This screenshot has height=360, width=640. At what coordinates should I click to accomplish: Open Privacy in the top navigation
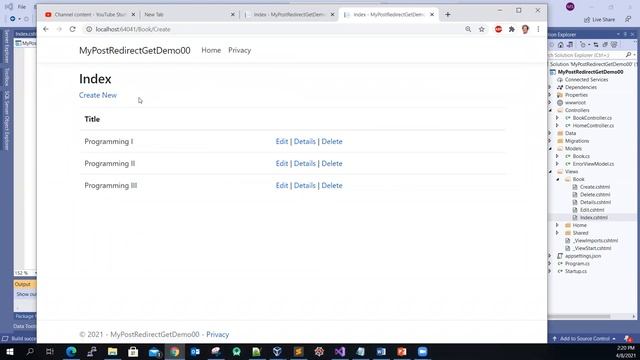pos(240,50)
